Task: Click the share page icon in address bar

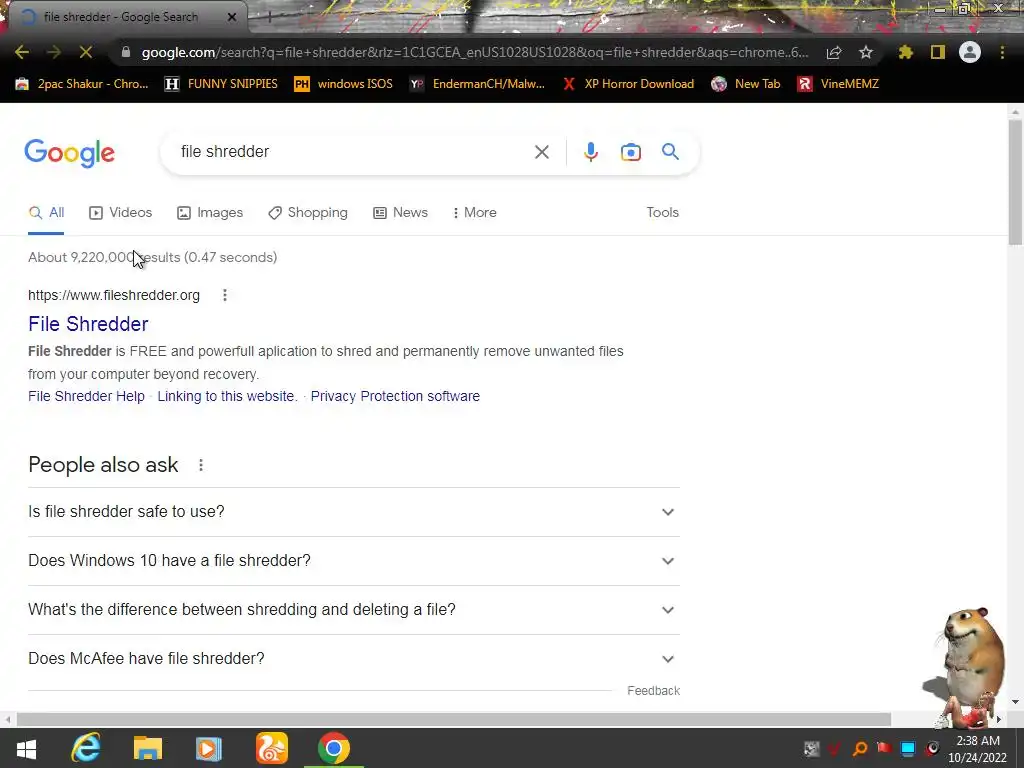Action: click(x=834, y=53)
